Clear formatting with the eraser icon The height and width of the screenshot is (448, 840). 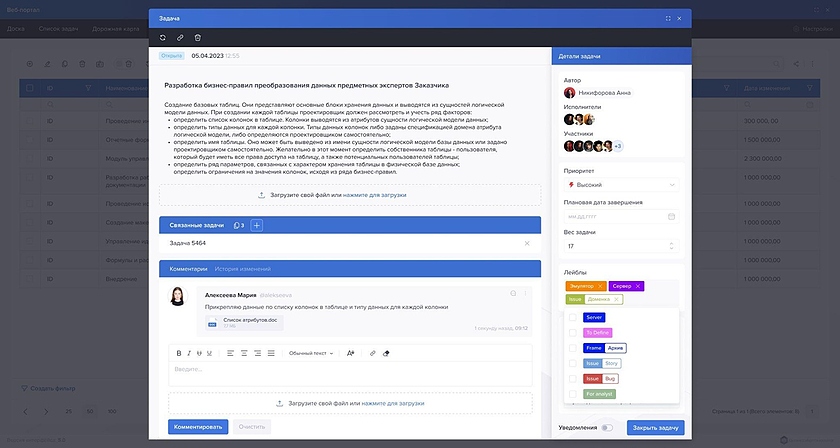(x=386, y=353)
